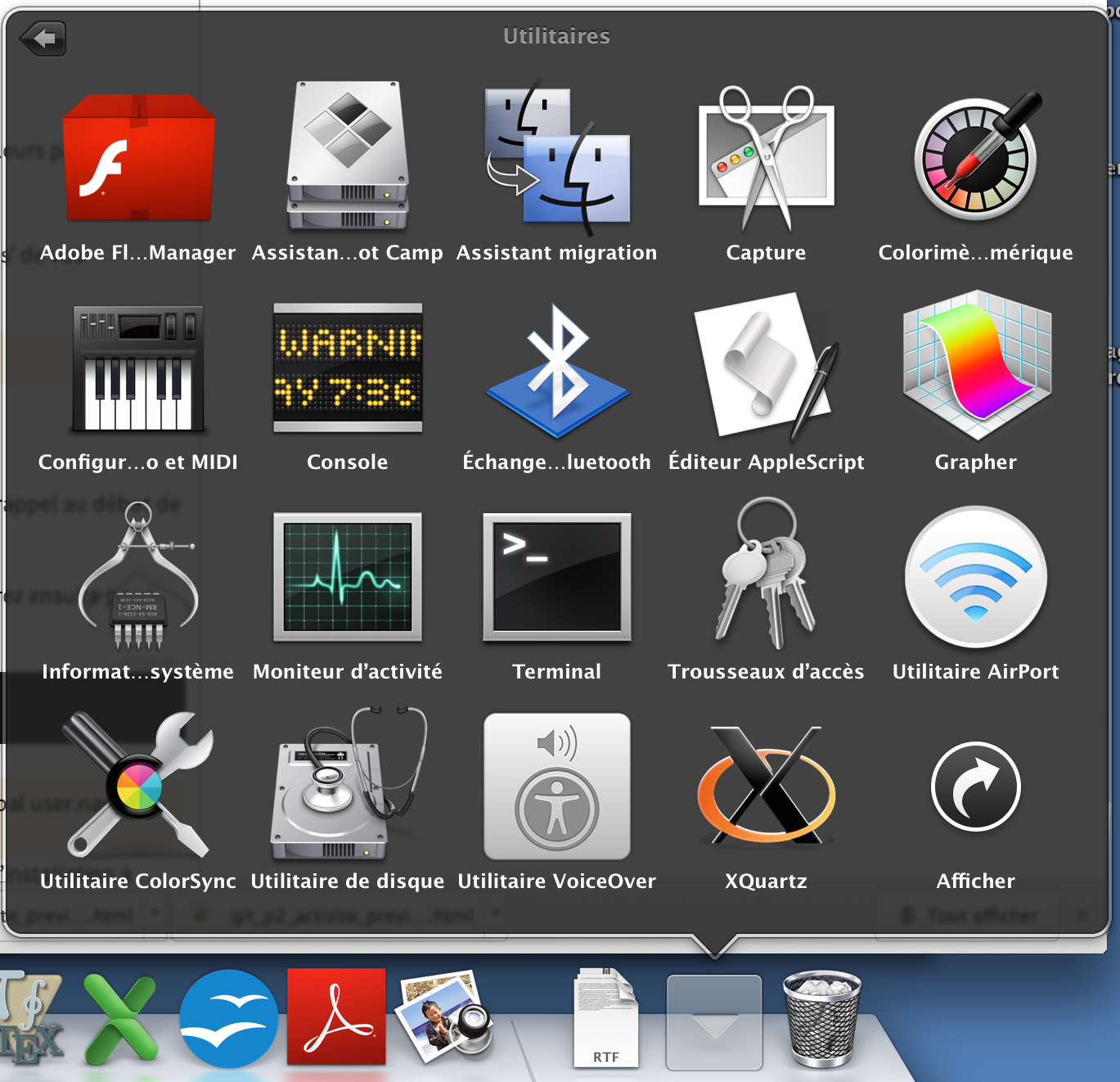
Task: Open the Colorimètre numérique eyedropper icon
Action: coord(976,156)
